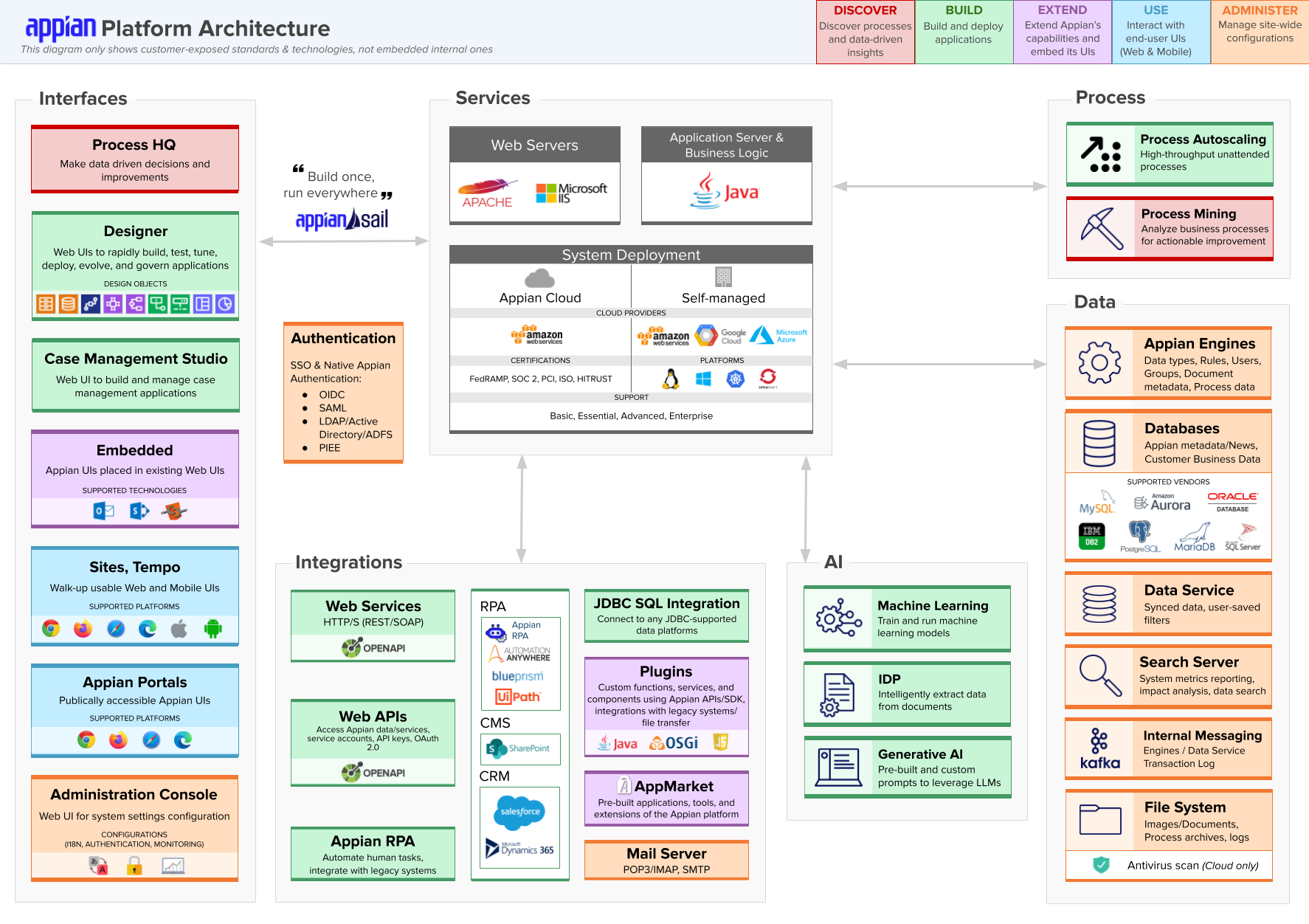Click the Salesforce cloud logo
Image resolution: width=1309 pixels, height=924 pixels.
[x=520, y=812]
